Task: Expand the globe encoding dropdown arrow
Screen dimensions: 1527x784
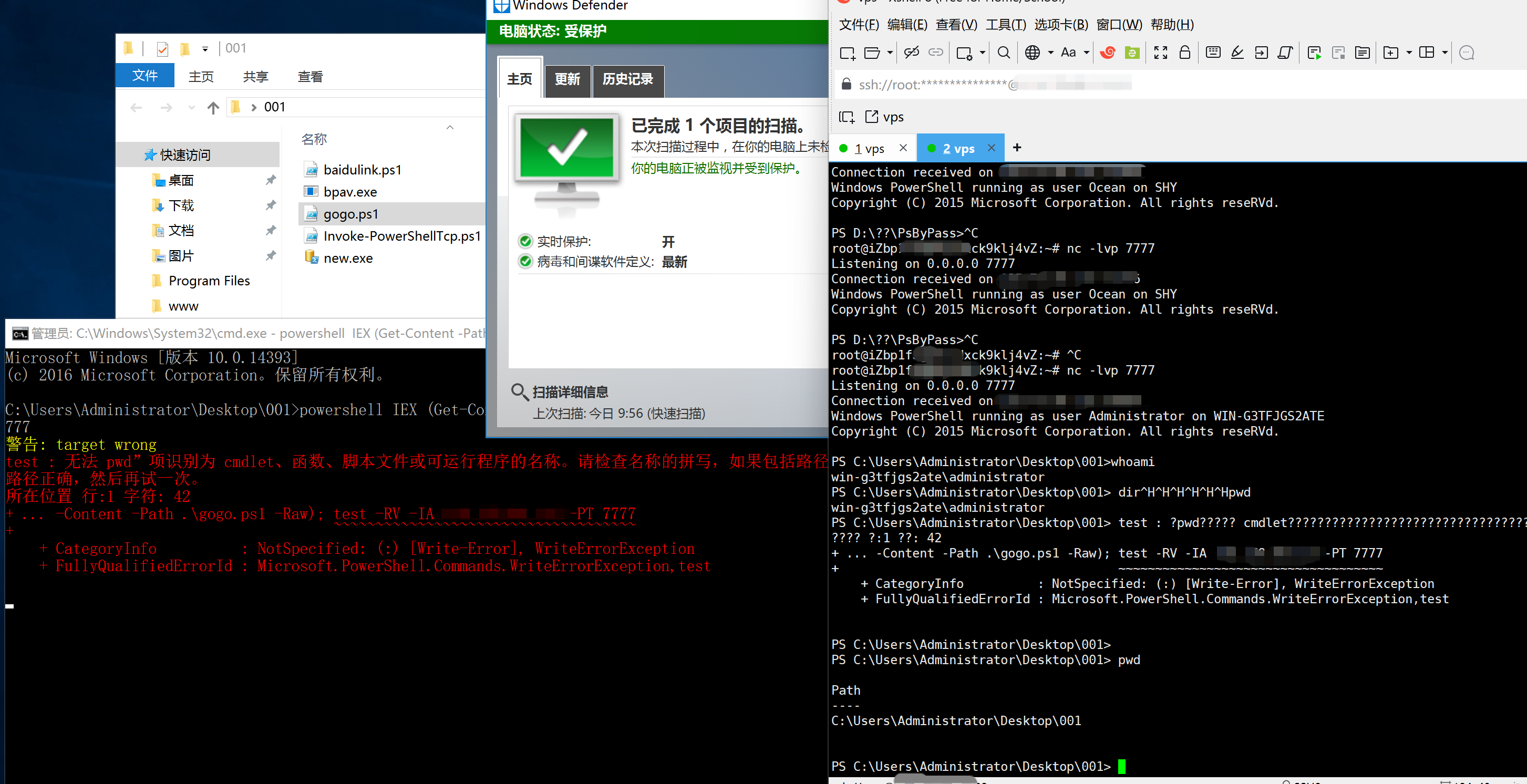Action: [x=1050, y=53]
